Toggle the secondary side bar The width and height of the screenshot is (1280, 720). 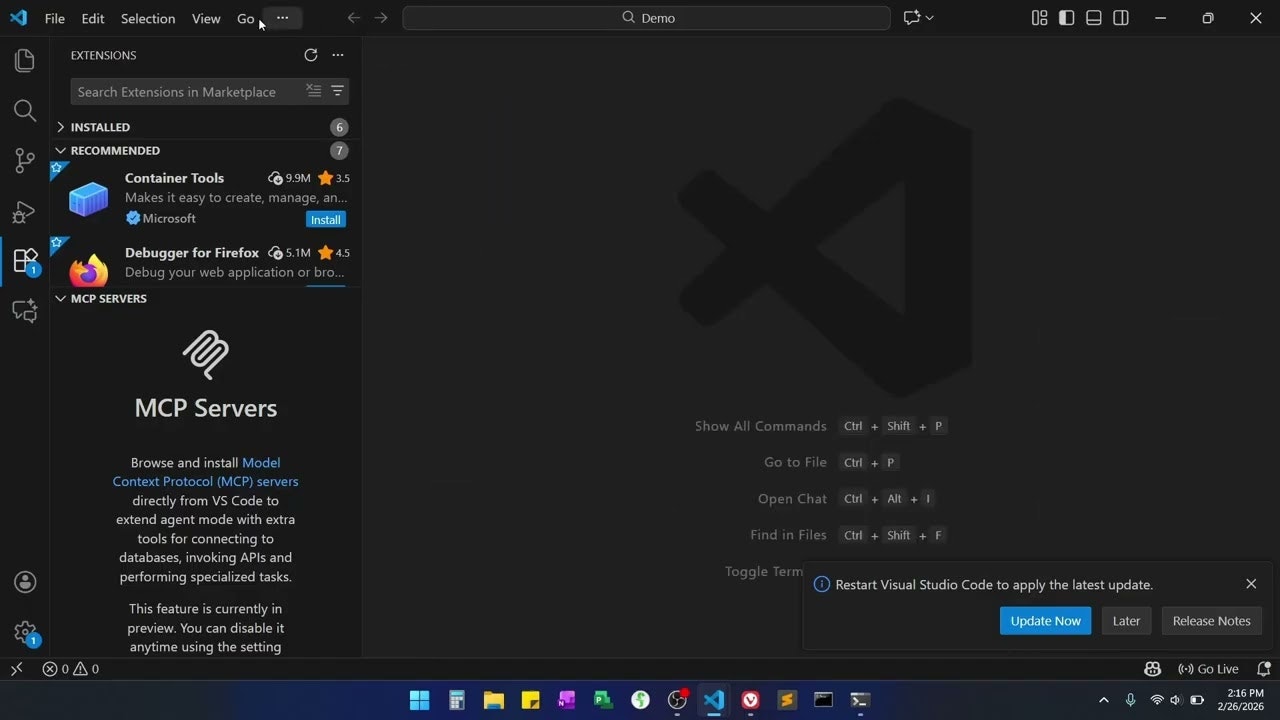[1121, 18]
